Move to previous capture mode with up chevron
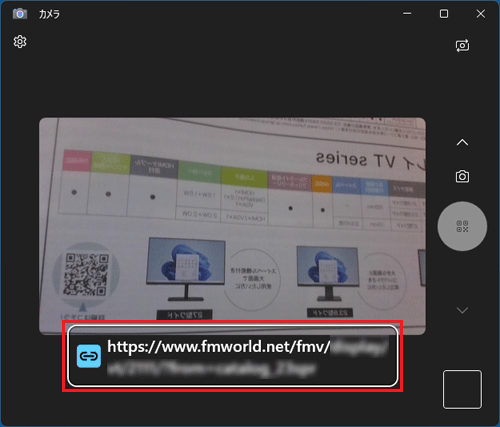This screenshot has width=500, height=427. pyautogui.click(x=462, y=143)
